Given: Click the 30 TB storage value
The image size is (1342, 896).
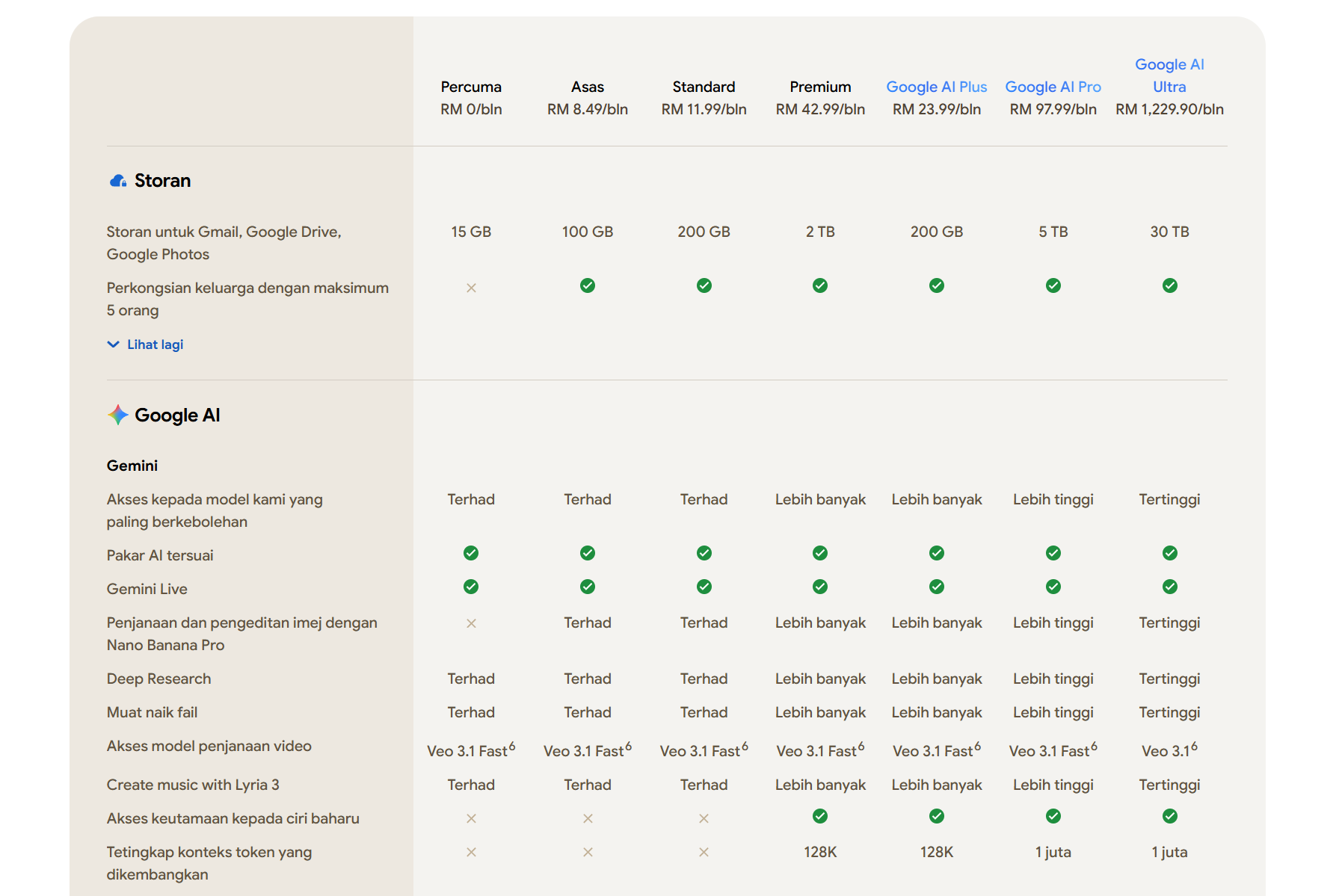Looking at the screenshot, I should tap(1169, 232).
